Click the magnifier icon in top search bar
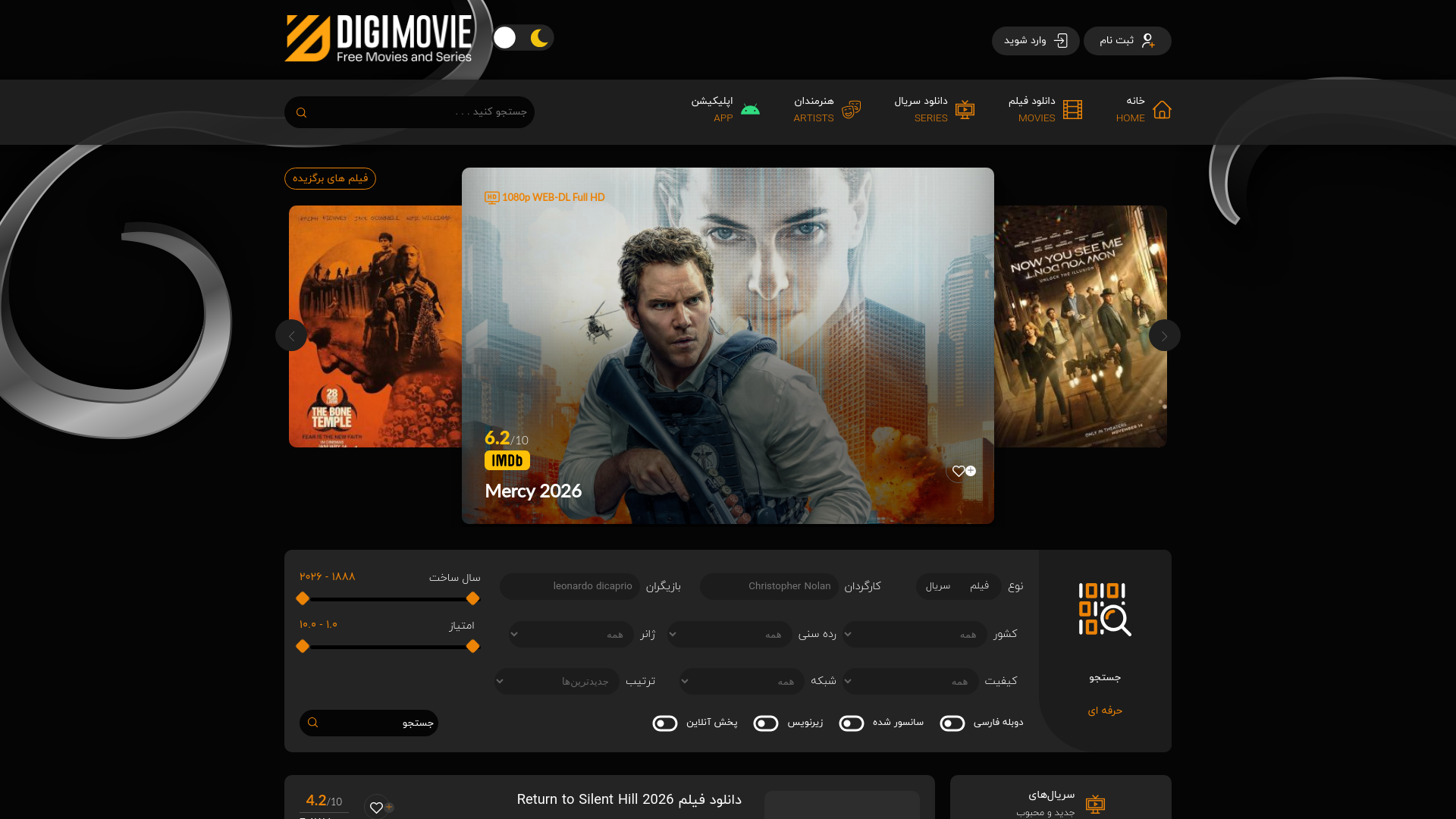This screenshot has height=819, width=1456. (x=301, y=113)
